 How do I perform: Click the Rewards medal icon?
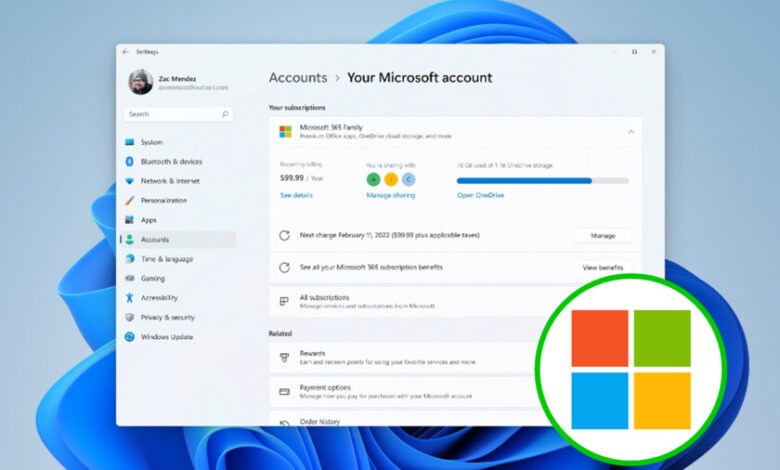pos(285,358)
